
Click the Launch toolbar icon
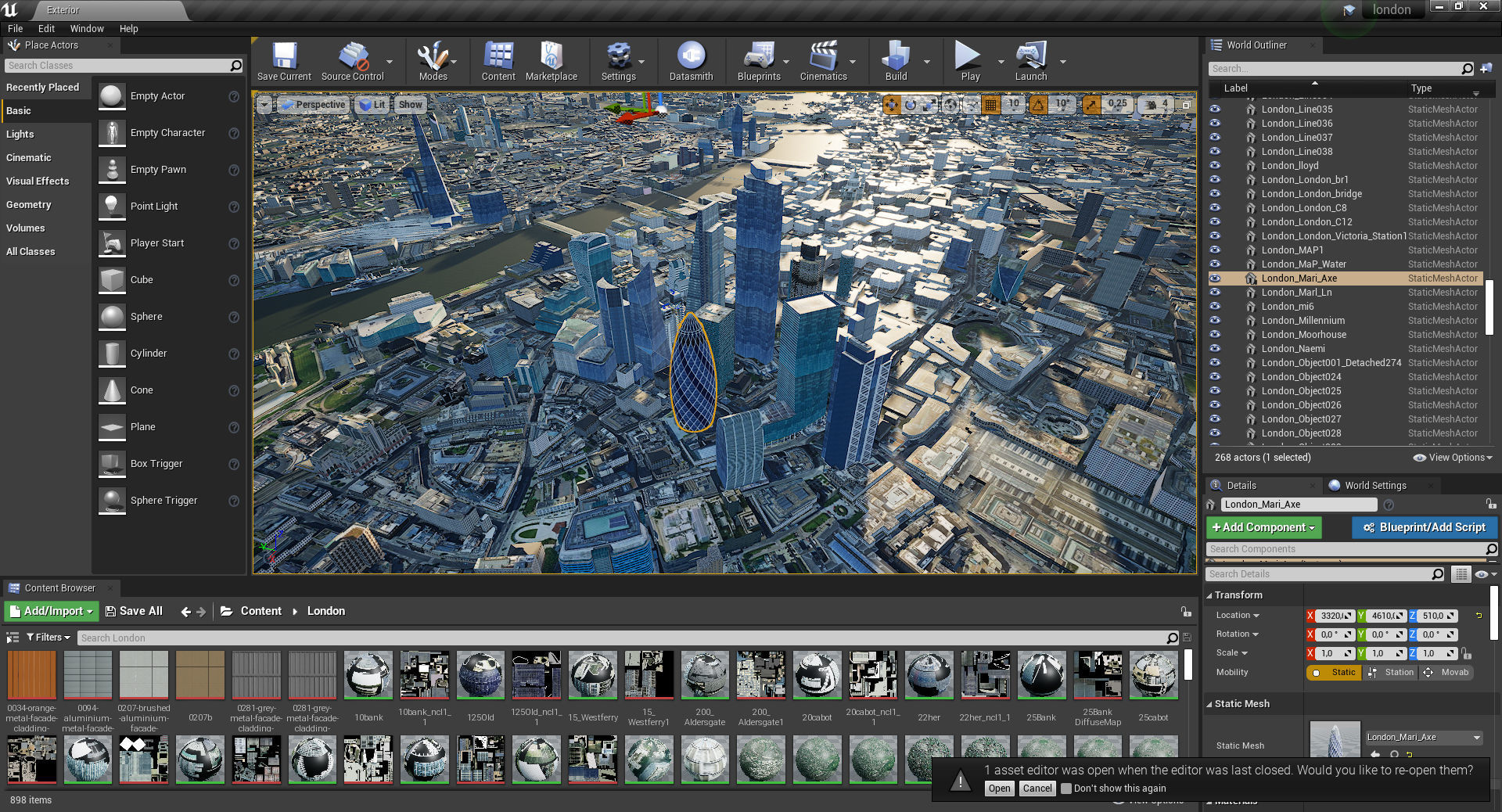tap(1031, 56)
